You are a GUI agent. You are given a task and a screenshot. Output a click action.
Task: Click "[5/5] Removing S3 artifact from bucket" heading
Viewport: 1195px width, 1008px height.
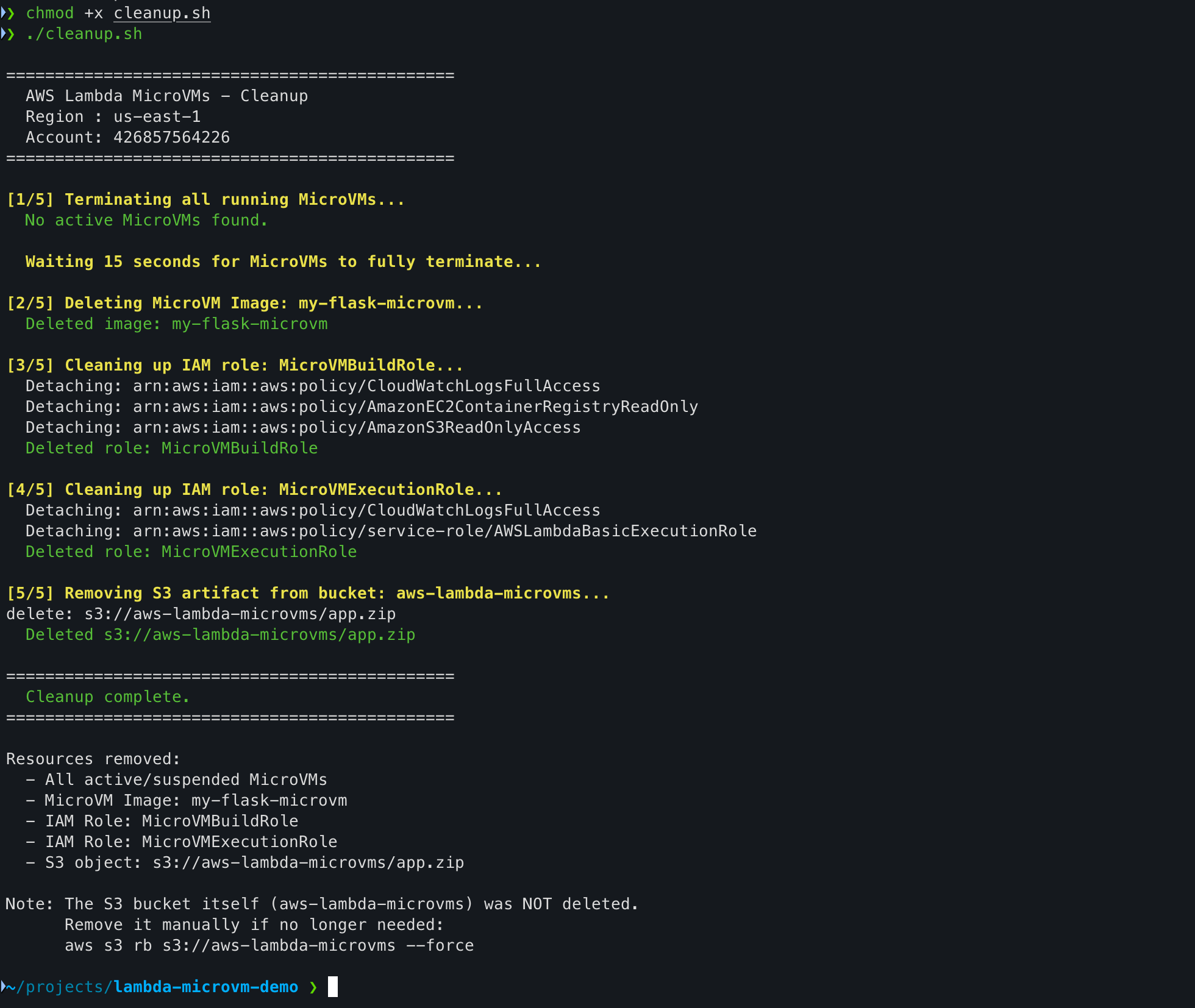308,593
